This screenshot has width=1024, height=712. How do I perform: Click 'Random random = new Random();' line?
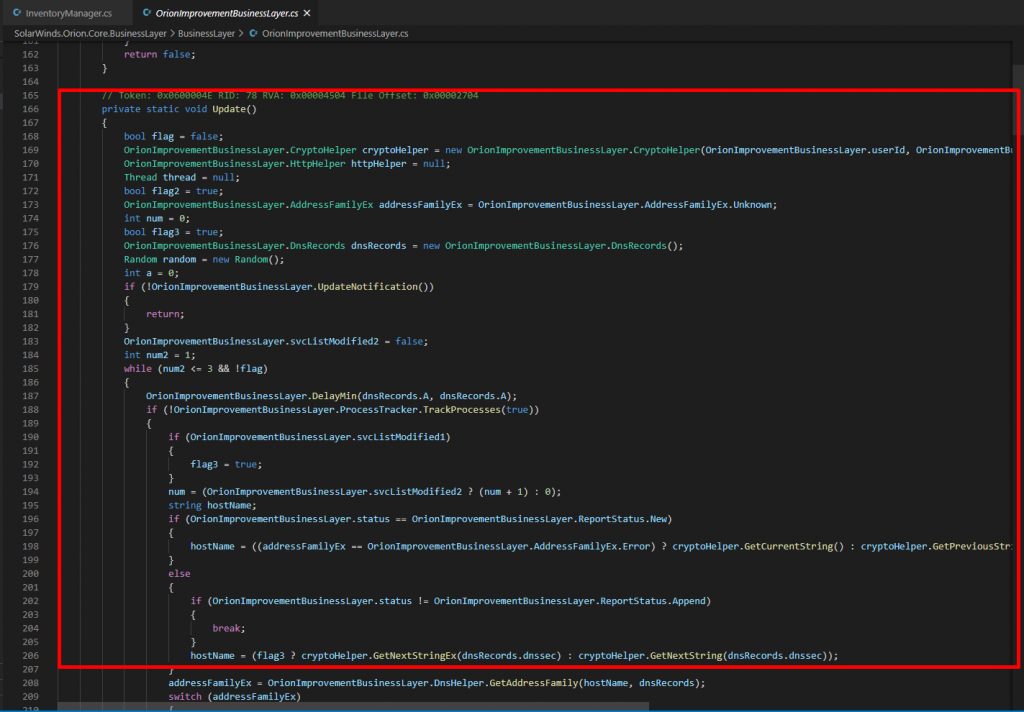coord(204,260)
